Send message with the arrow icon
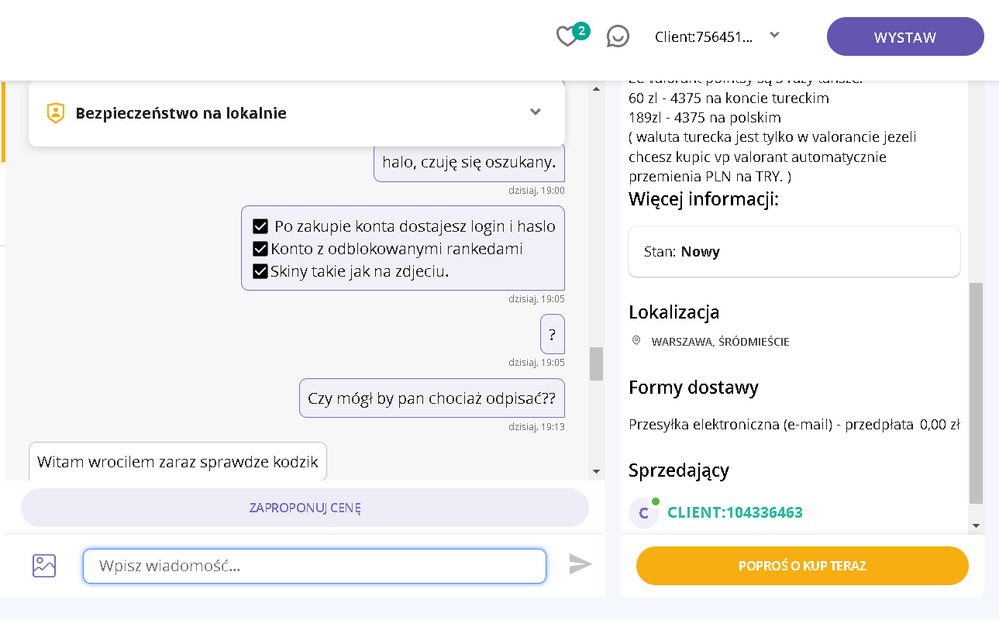The image size is (999, 634). point(581,565)
